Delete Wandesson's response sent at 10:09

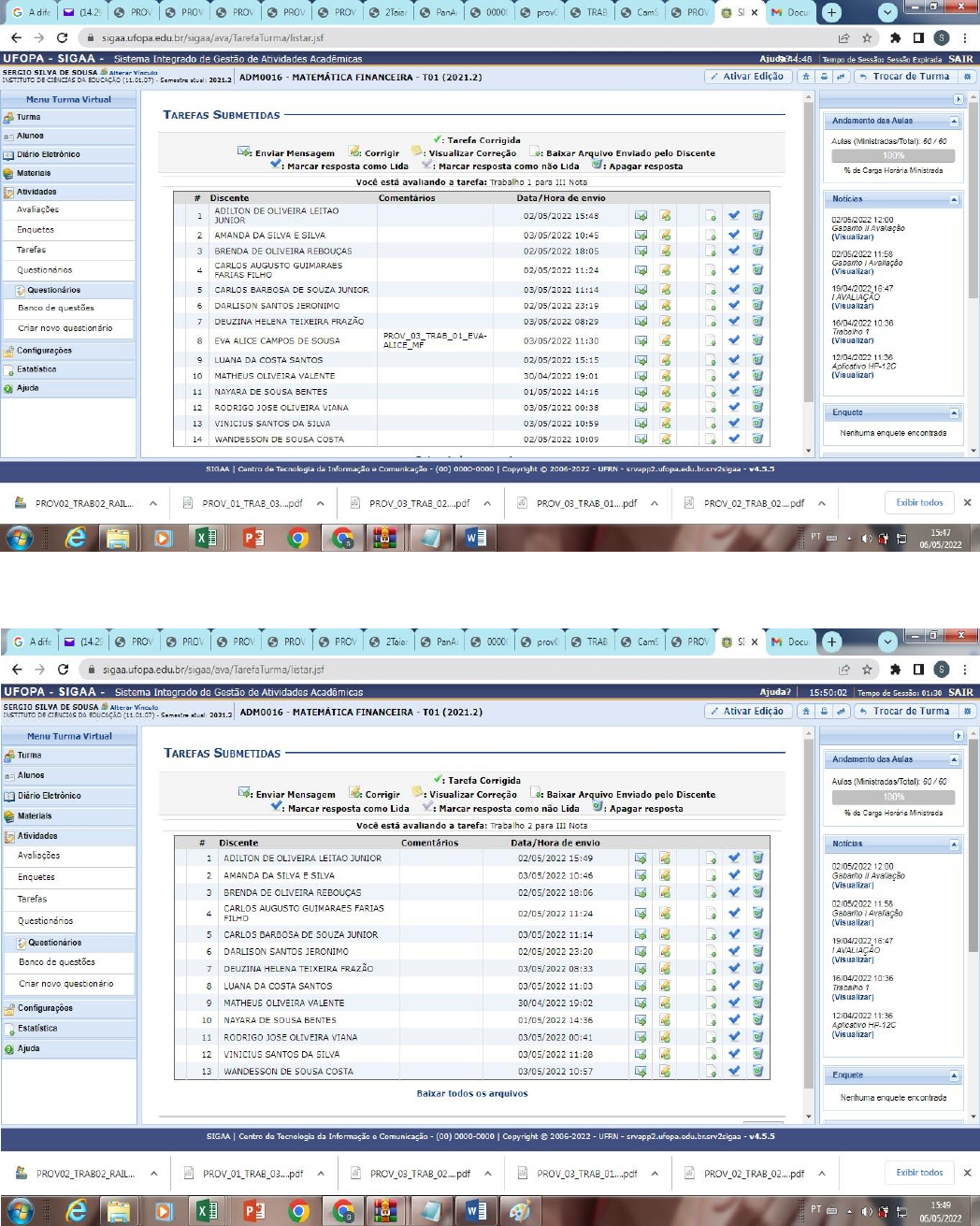(x=757, y=439)
